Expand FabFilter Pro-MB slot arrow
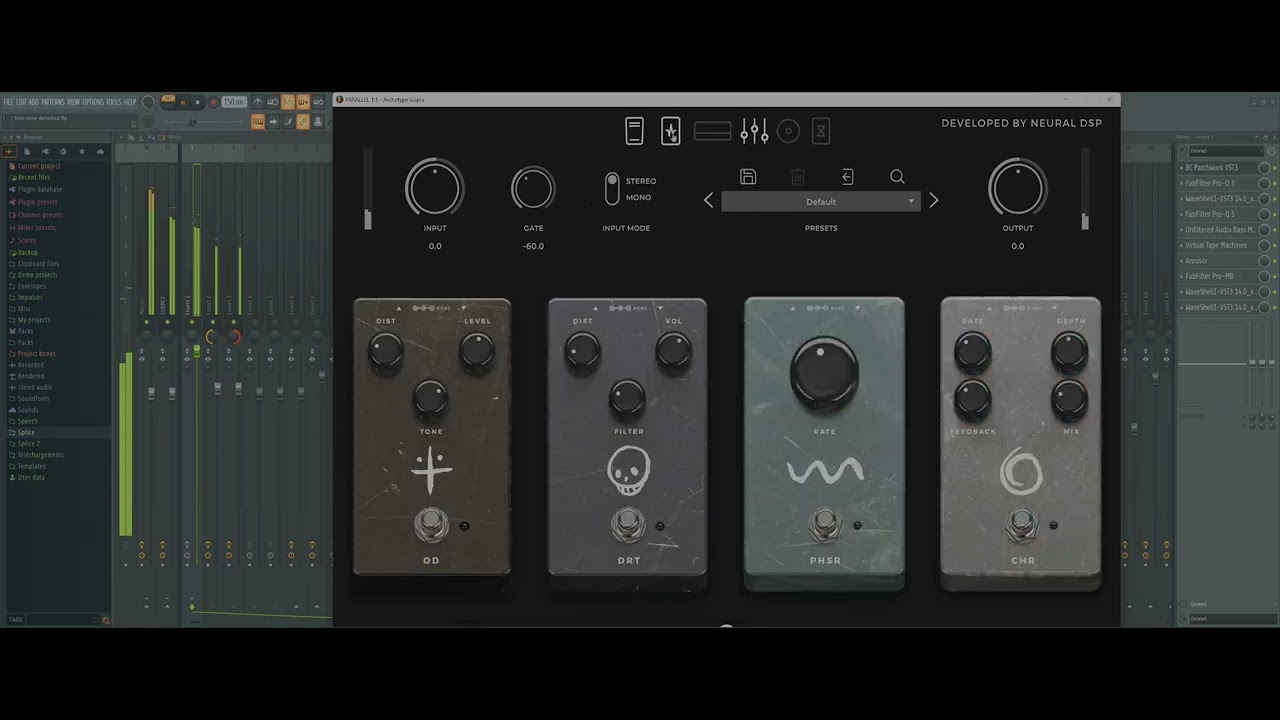 pyautogui.click(x=1181, y=277)
